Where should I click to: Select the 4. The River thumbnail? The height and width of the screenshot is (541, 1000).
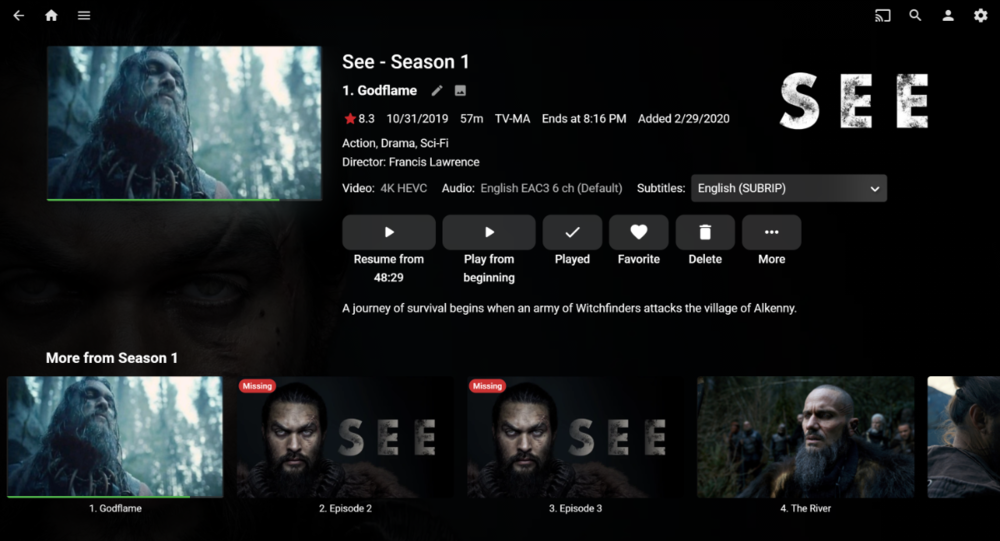pyautogui.click(x=805, y=437)
